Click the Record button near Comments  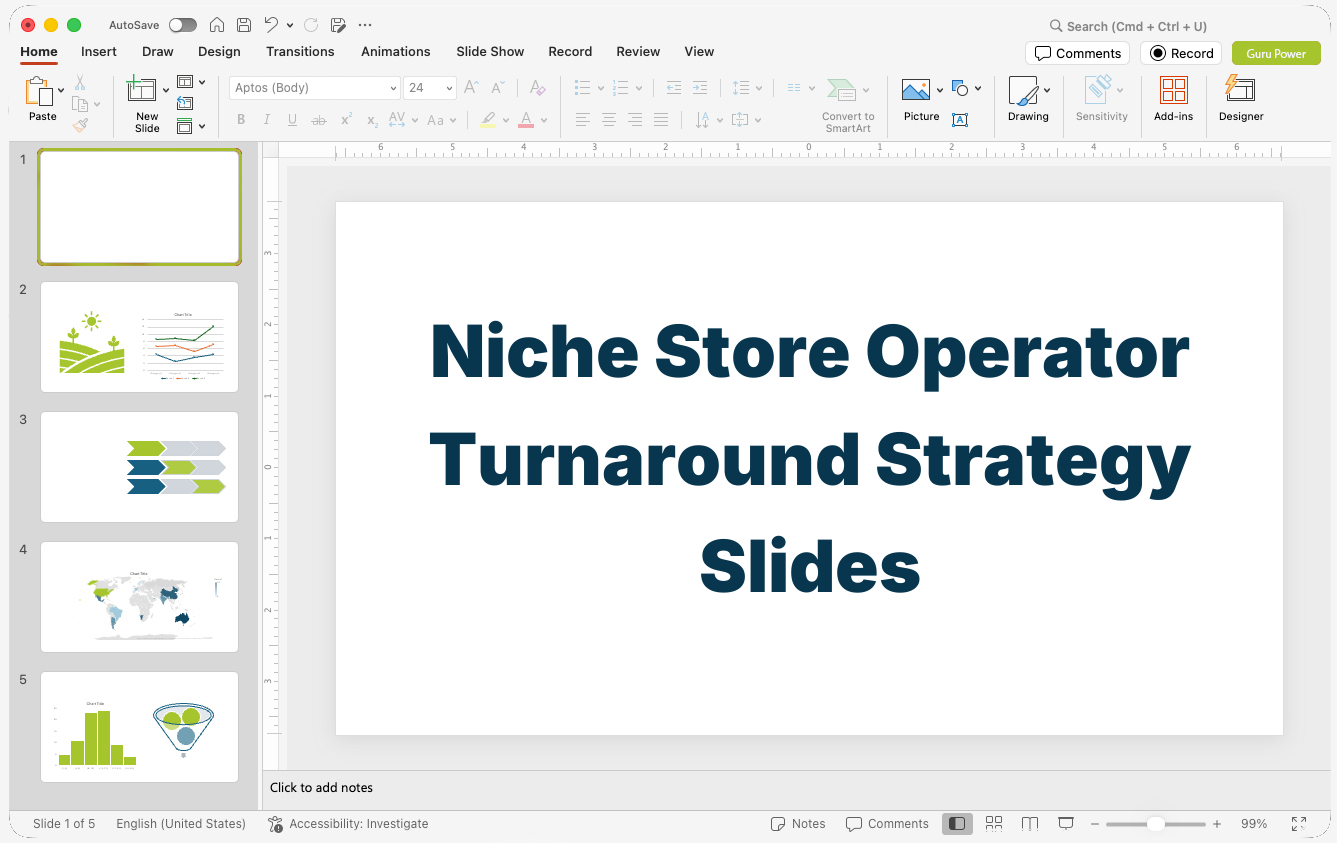1181,53
